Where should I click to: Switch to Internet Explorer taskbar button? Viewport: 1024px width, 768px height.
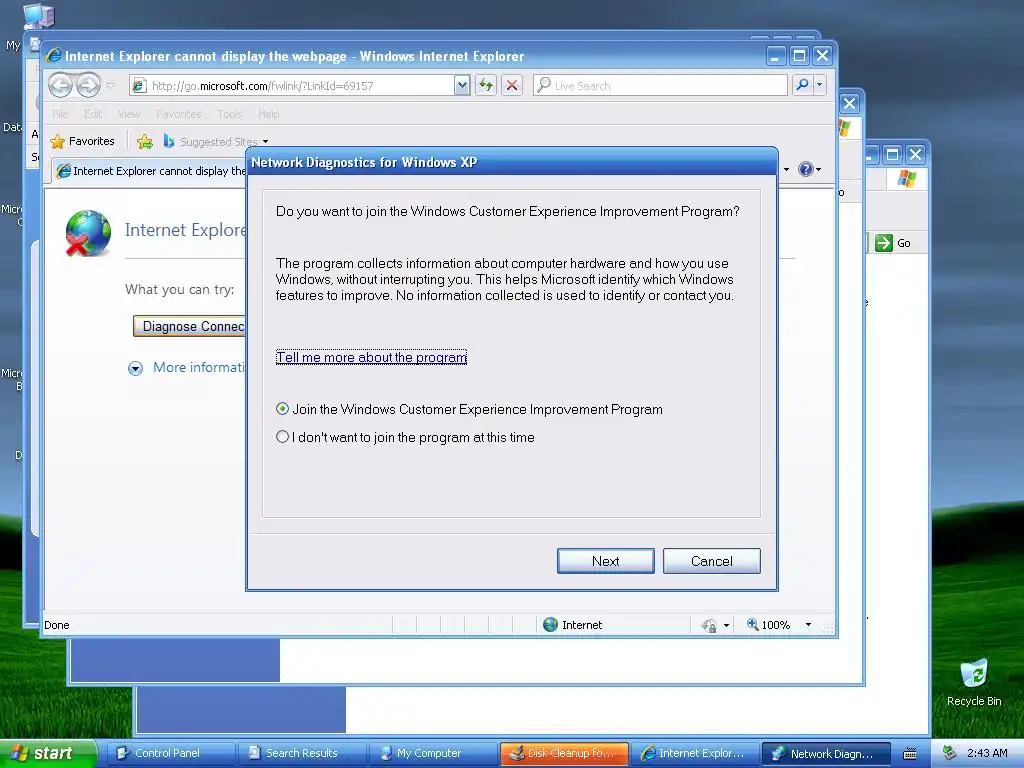click(x=695, y=753)
